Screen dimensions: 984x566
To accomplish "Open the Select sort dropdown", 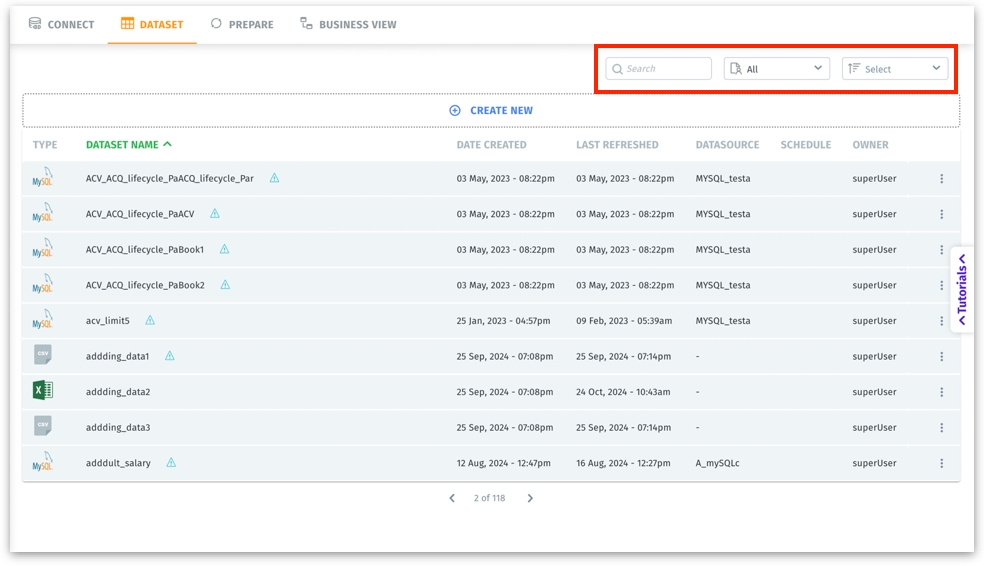I will pyautogui.click(x=894, y=69).
